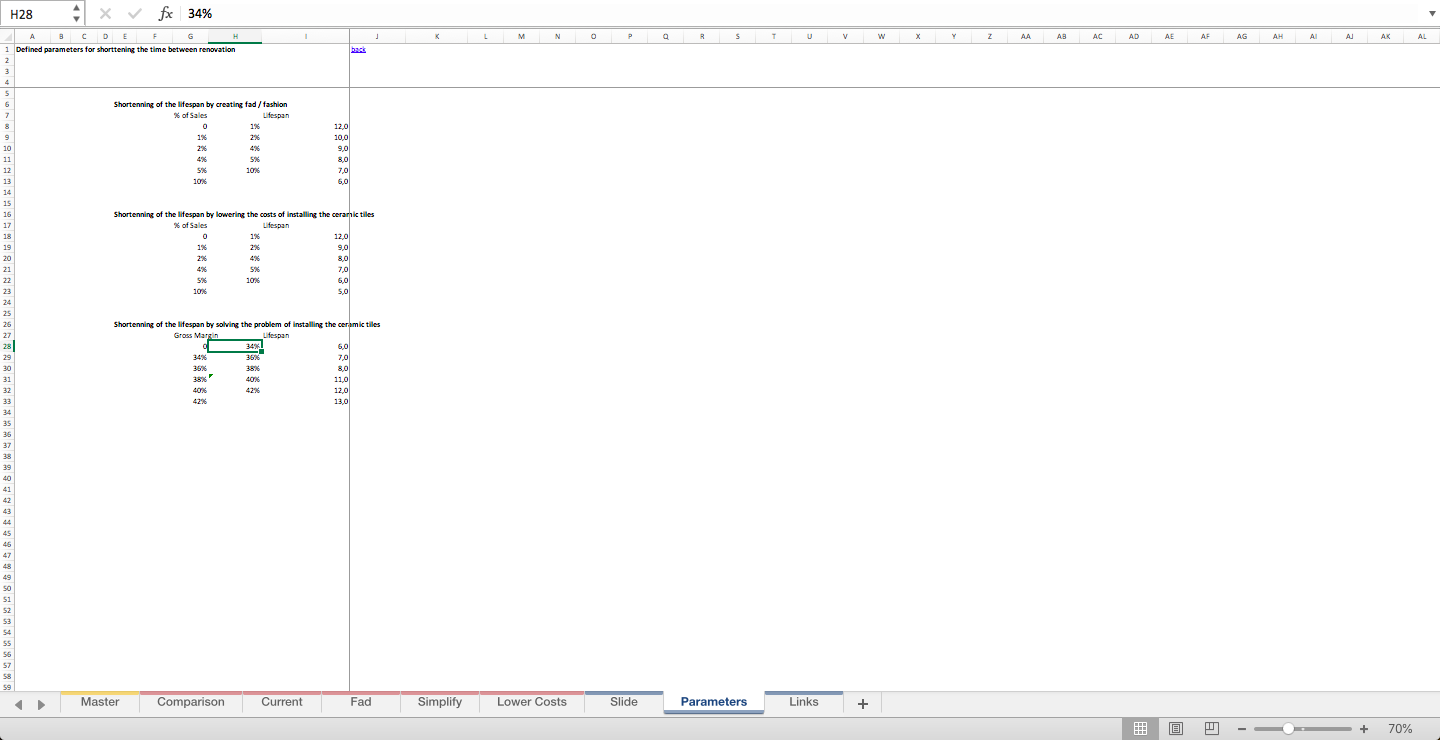Click the Insert Function fx icon
The height and width of the screenshot is (740, 1440).
[166, 13]
